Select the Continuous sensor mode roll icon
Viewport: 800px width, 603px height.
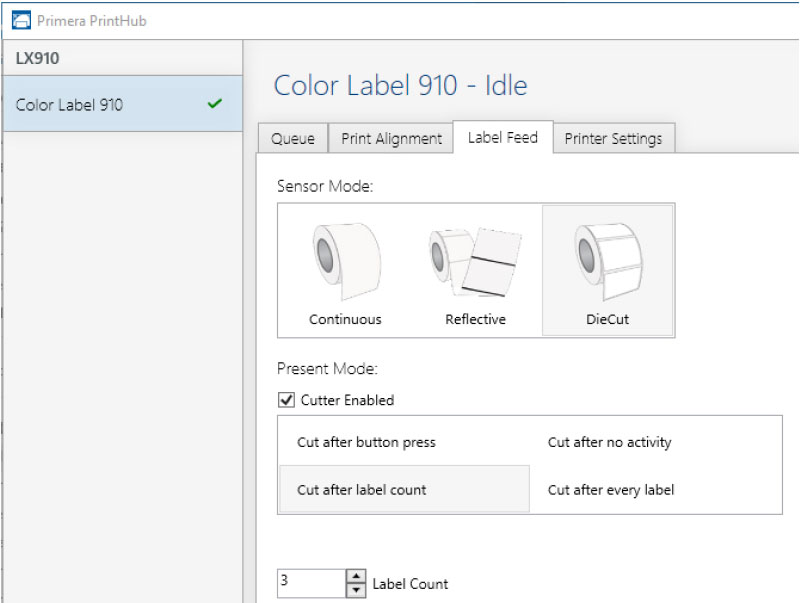[x=346, y=261]
